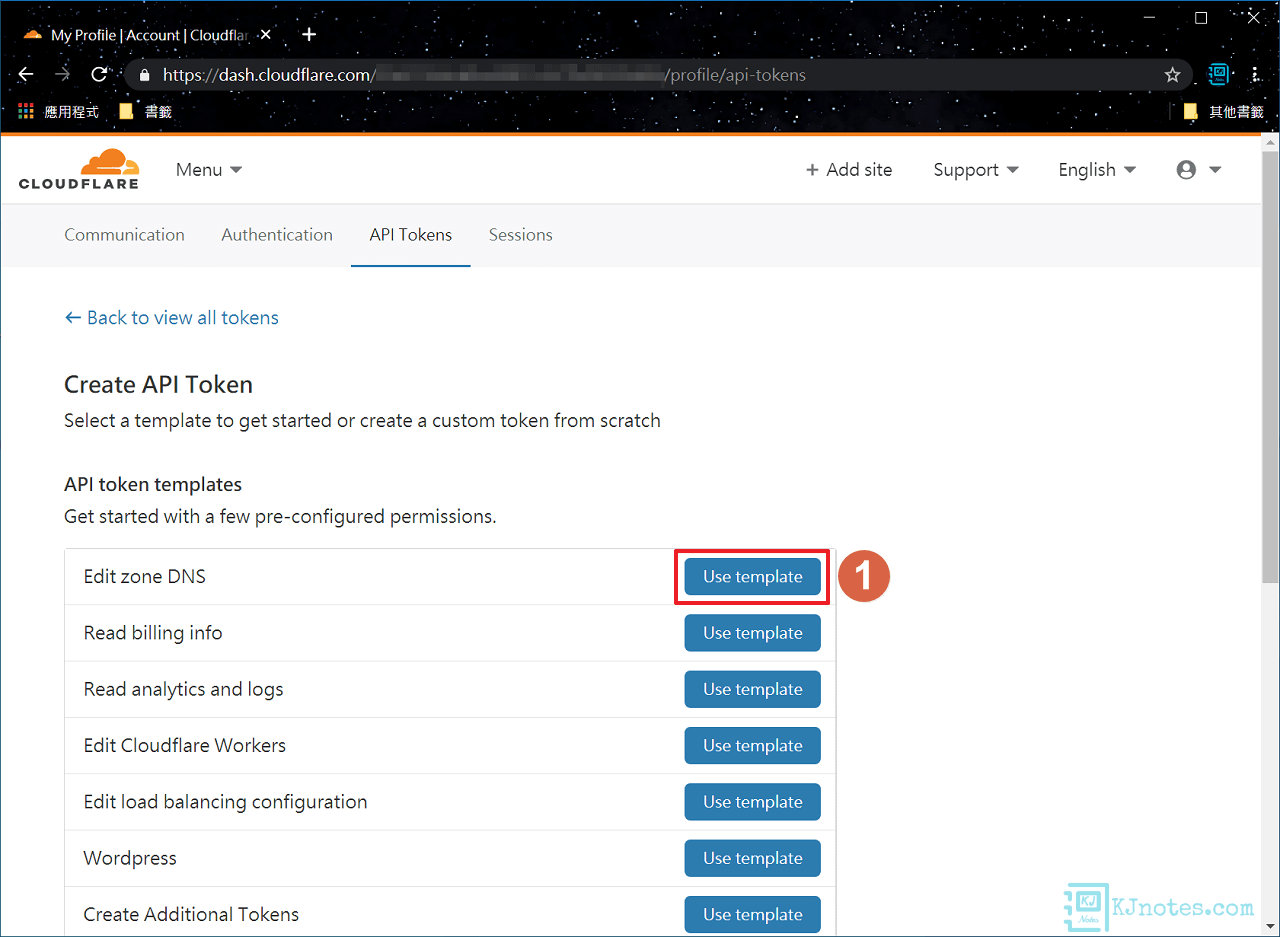
Task: Click the browser forward arrow
Action: click(62, 75)
